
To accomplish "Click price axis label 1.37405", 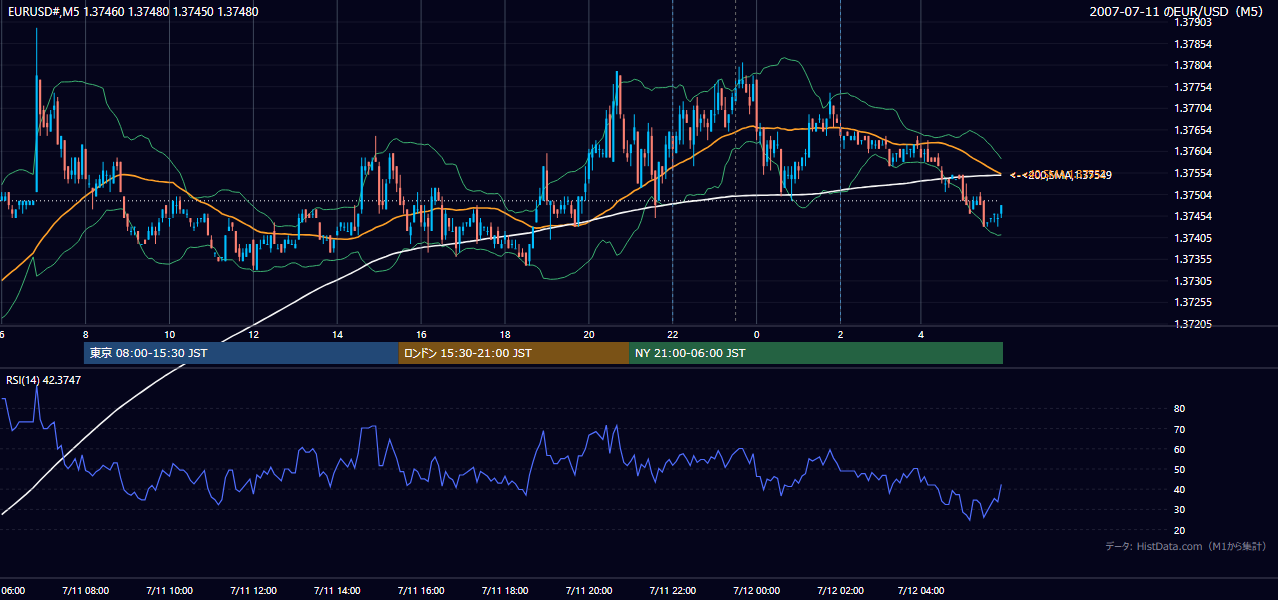I will [1193, 238].
